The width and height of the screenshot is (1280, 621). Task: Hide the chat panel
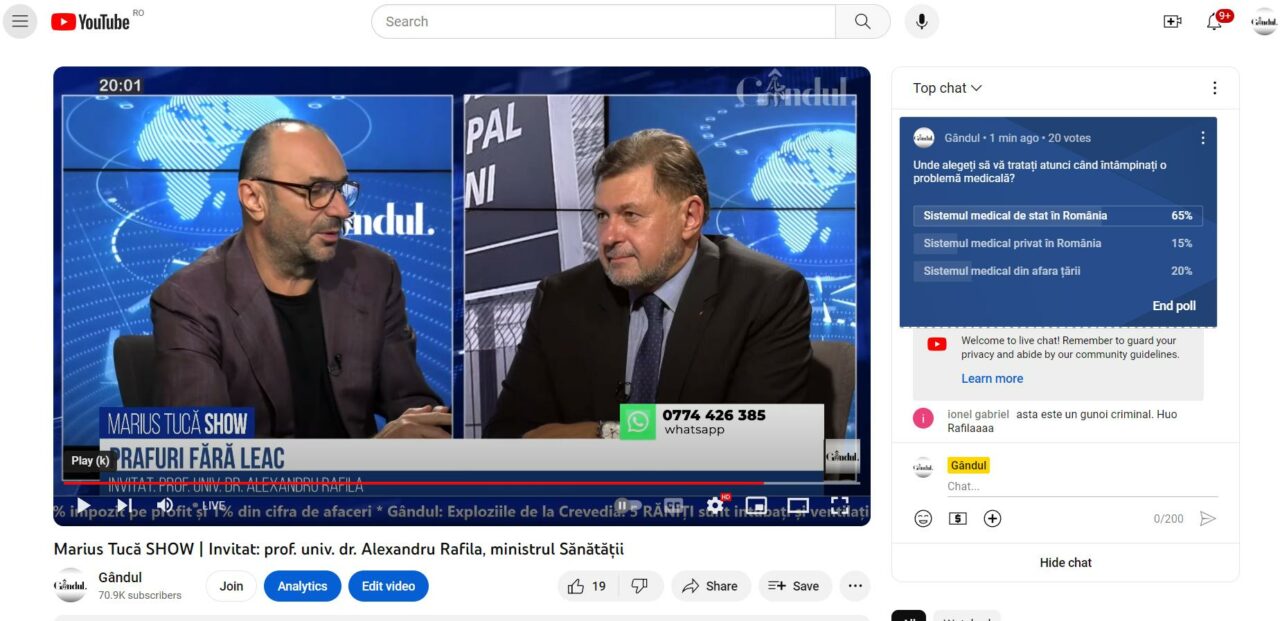[1065, 563]
